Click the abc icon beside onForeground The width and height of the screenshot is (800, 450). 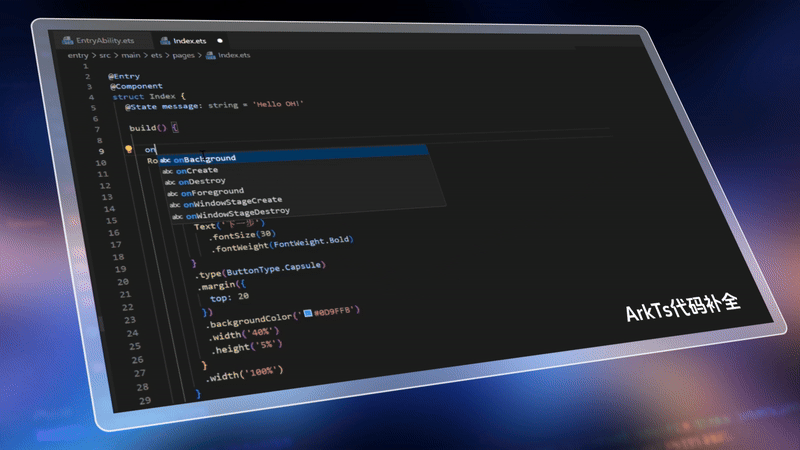[x=172, y=194]
